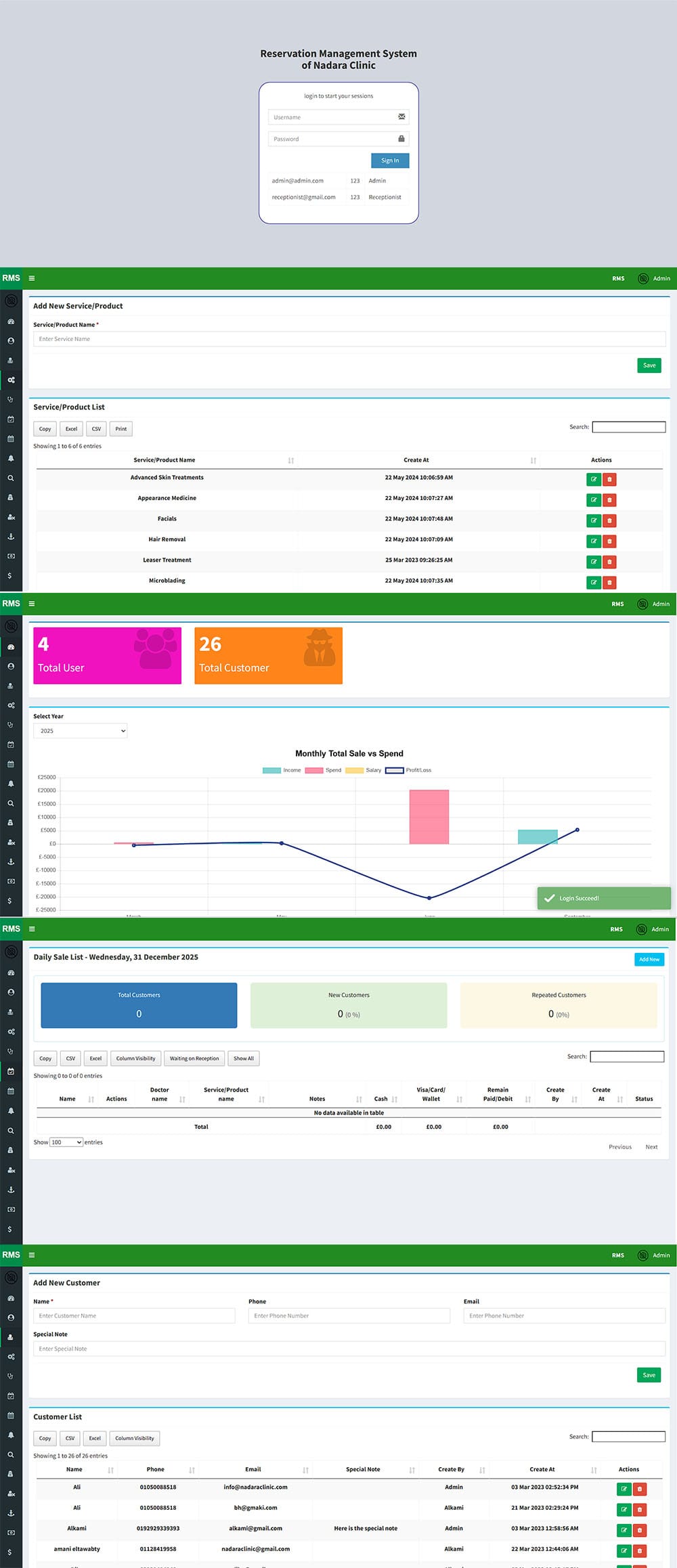Select the Show All filter
The image size is (677, 1568).
tap(244, 1058)
